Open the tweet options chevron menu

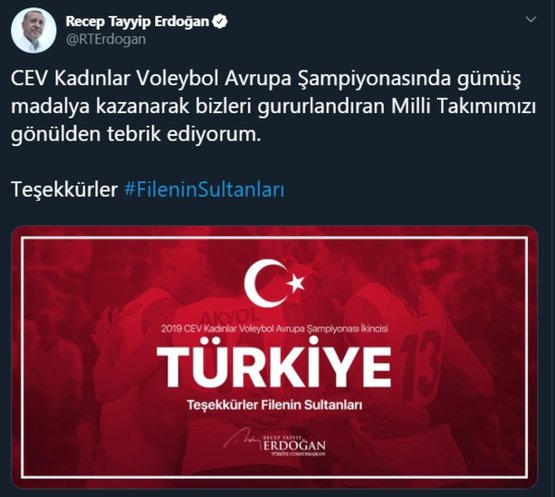click(531, 19)
